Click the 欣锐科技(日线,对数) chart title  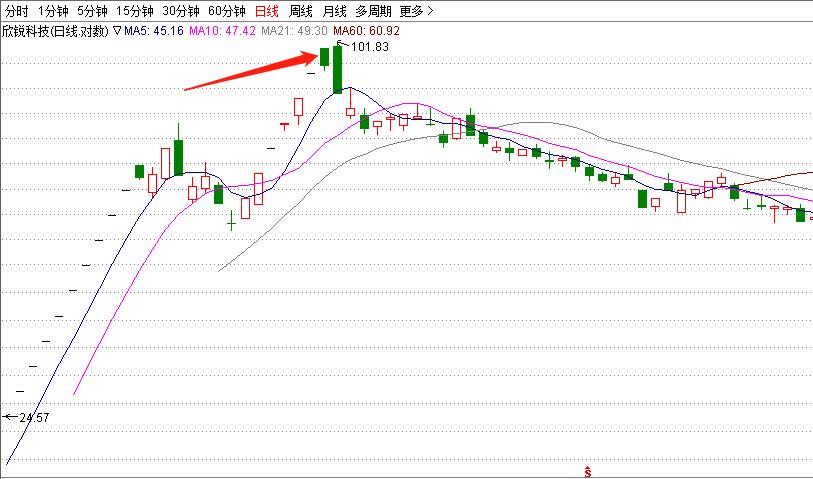coord(55,31)
